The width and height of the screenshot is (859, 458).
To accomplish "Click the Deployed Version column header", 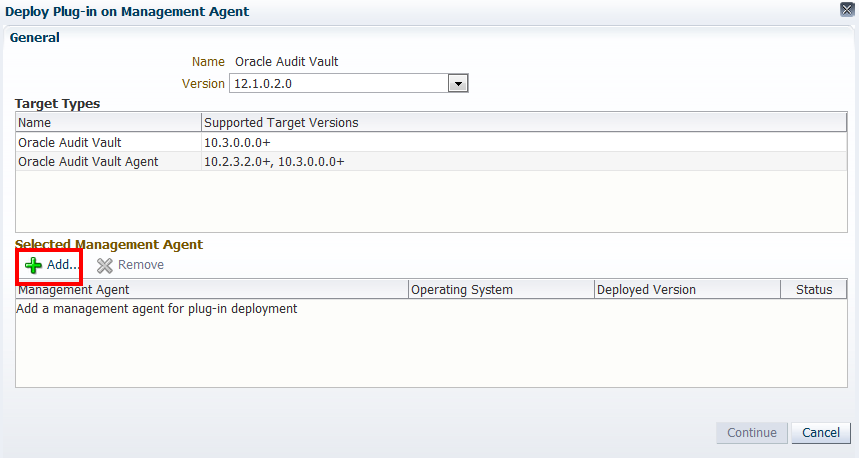I will [x=687, y=289].
